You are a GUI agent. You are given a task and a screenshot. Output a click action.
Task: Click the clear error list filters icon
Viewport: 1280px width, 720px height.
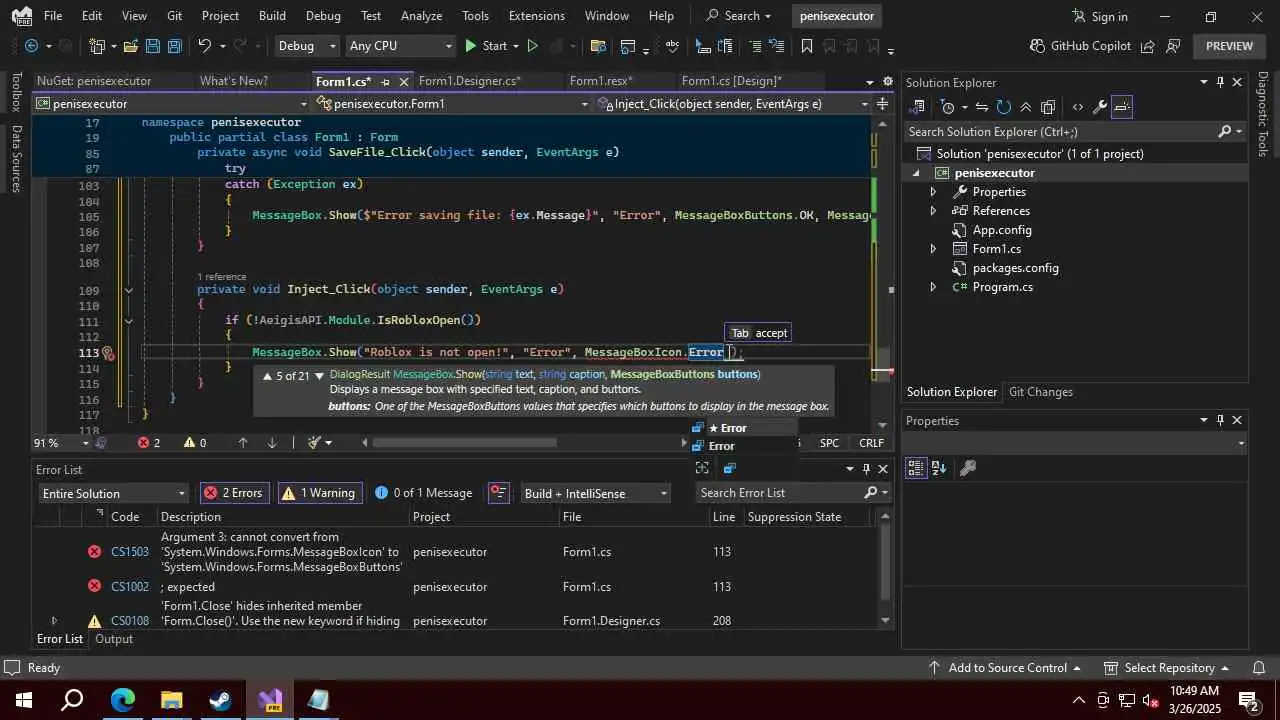(x=498, y=493)
